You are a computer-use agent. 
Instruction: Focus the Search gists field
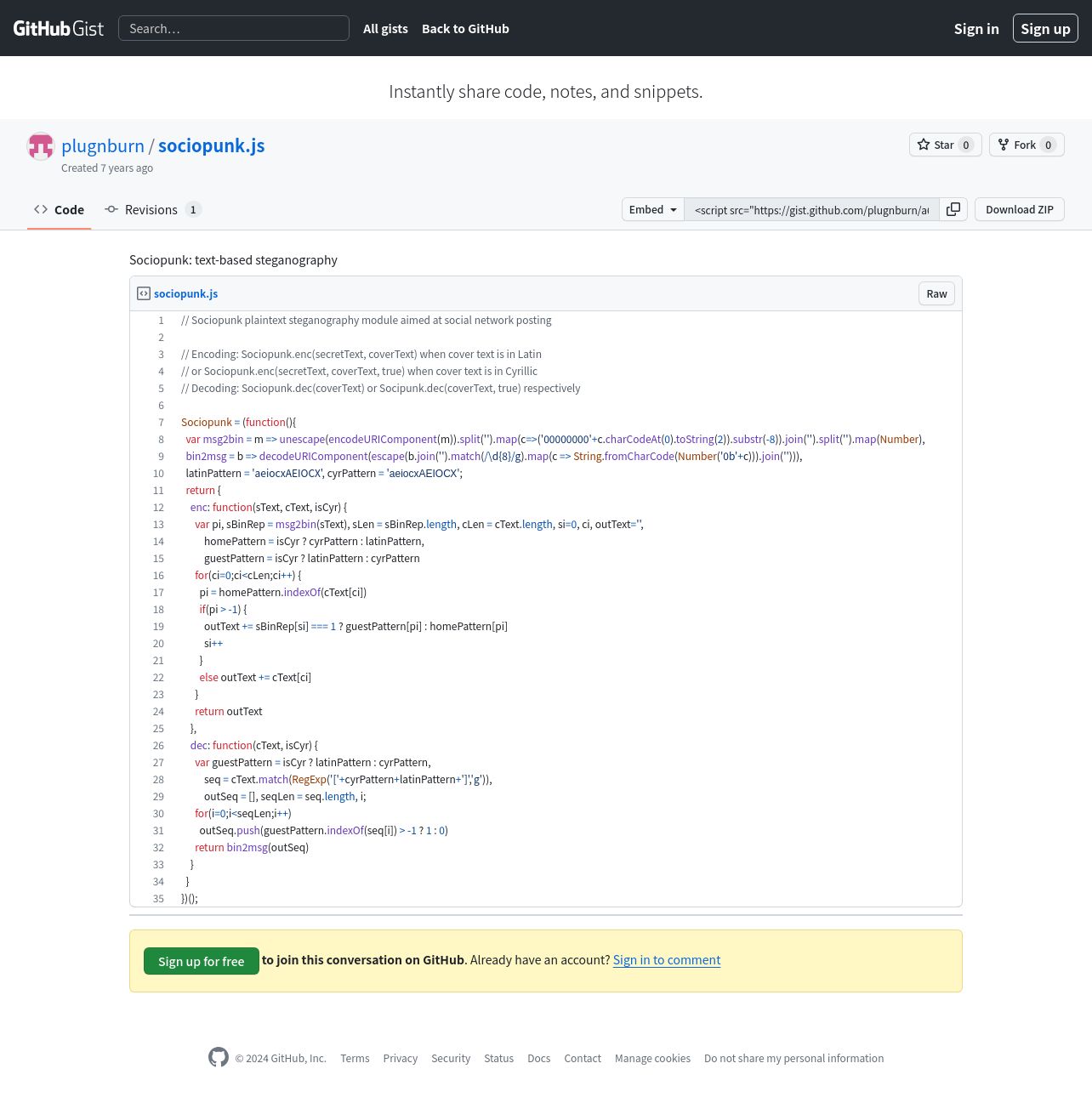[x=234, y=28]
